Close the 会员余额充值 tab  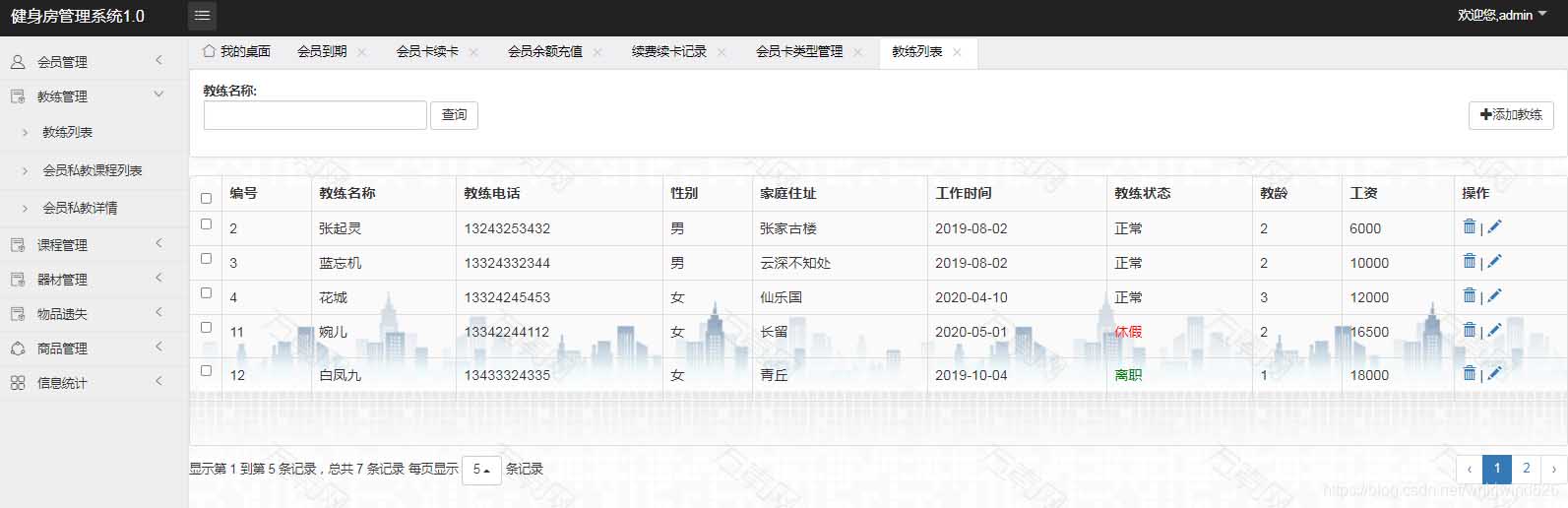coord(597,52)
